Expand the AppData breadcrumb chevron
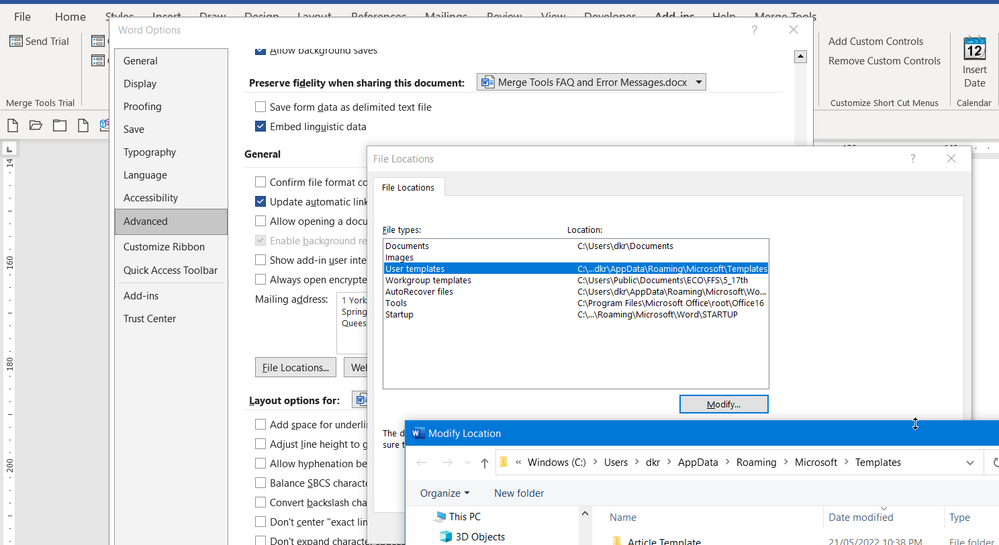999x545 pixels. (728, 463)
